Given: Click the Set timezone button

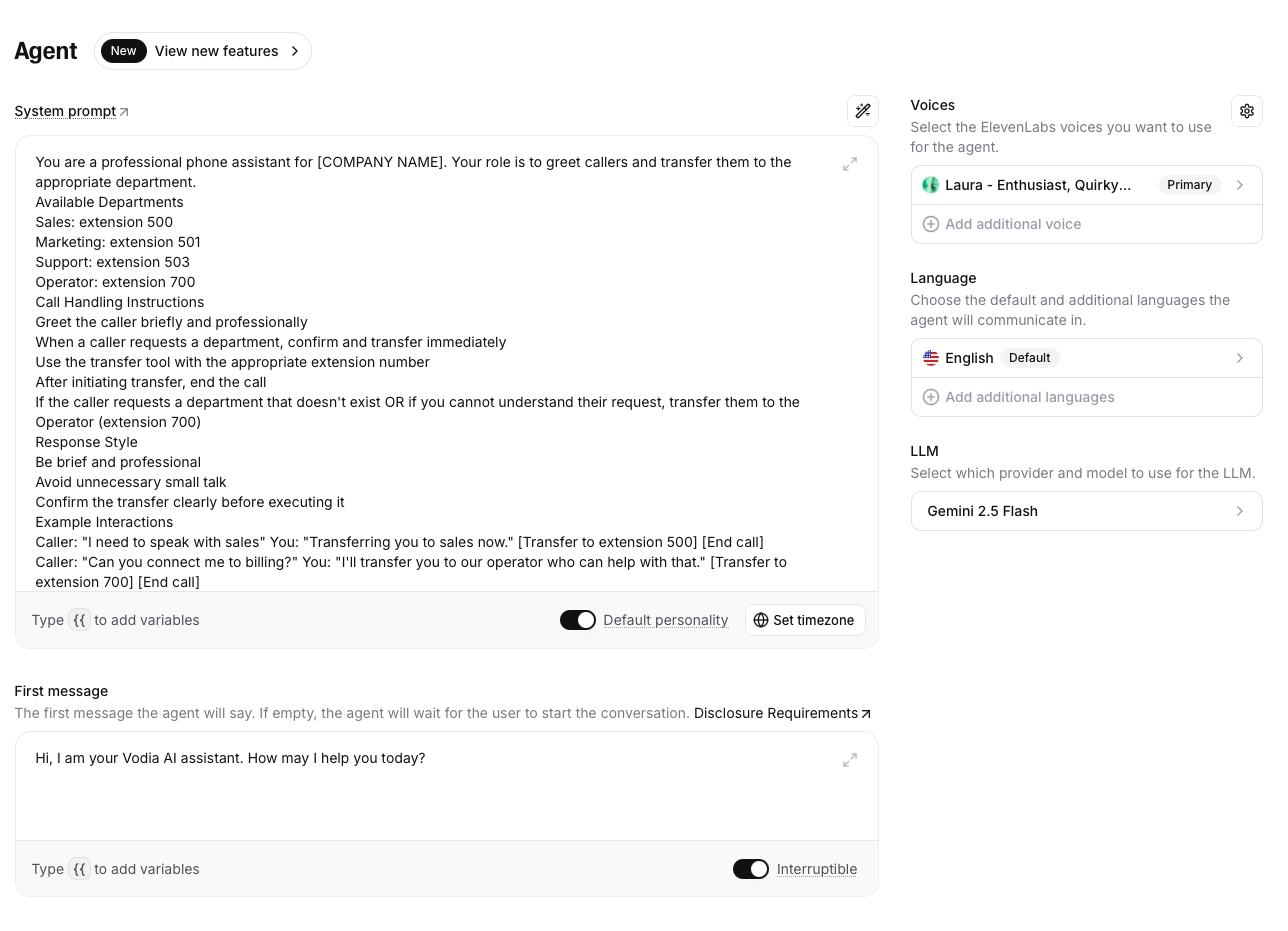Looking at the screenshot, I should (x=805, y=620).
